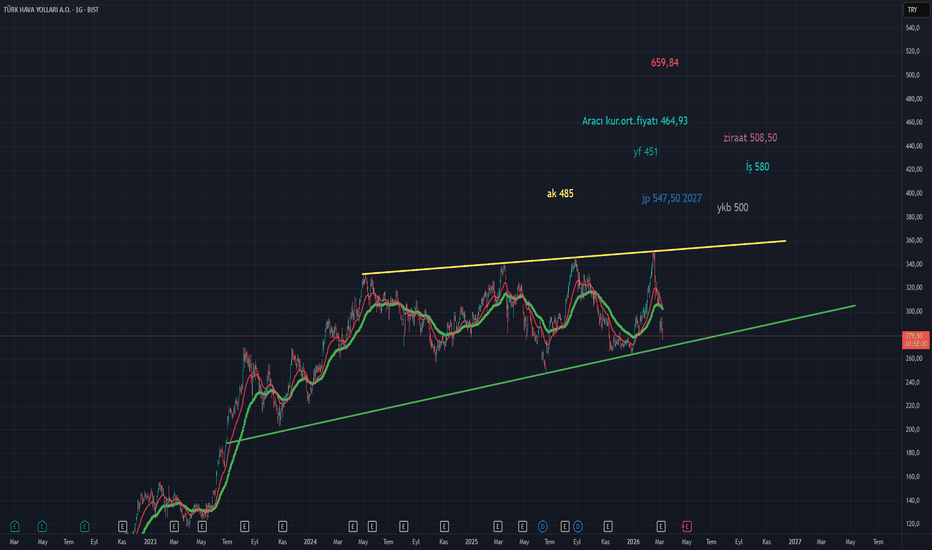Select E earnings marker above Kas 2025

click(x=607, y=526)
